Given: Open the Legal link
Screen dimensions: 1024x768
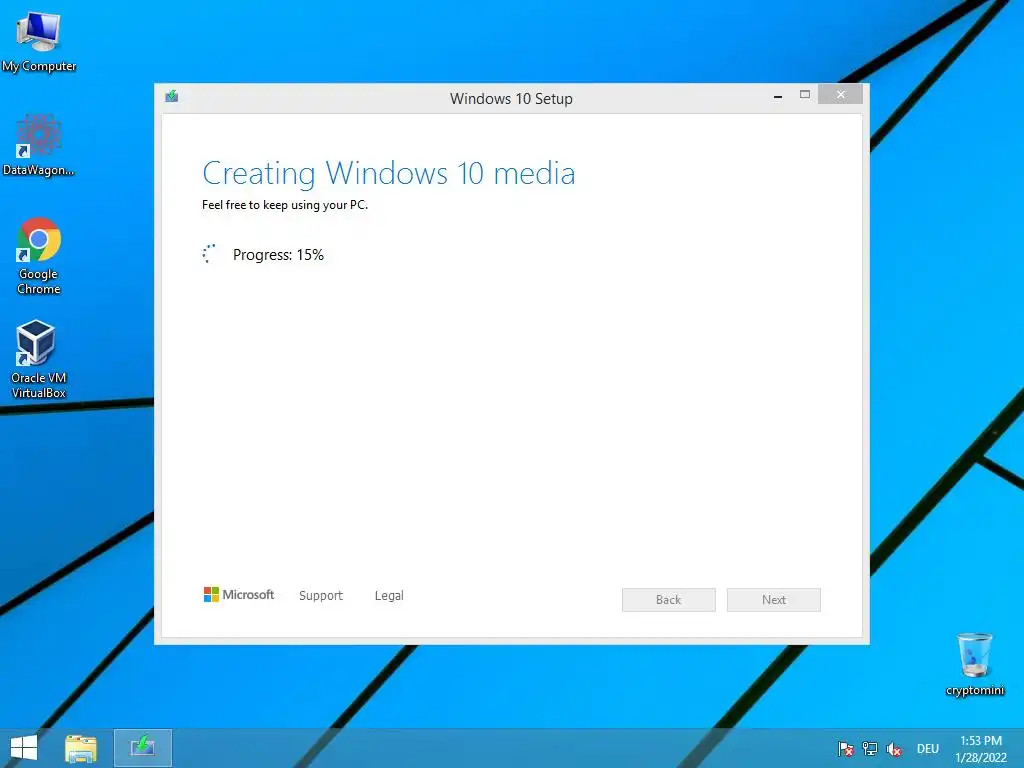Looking at the screenshot, I should 389,596.
